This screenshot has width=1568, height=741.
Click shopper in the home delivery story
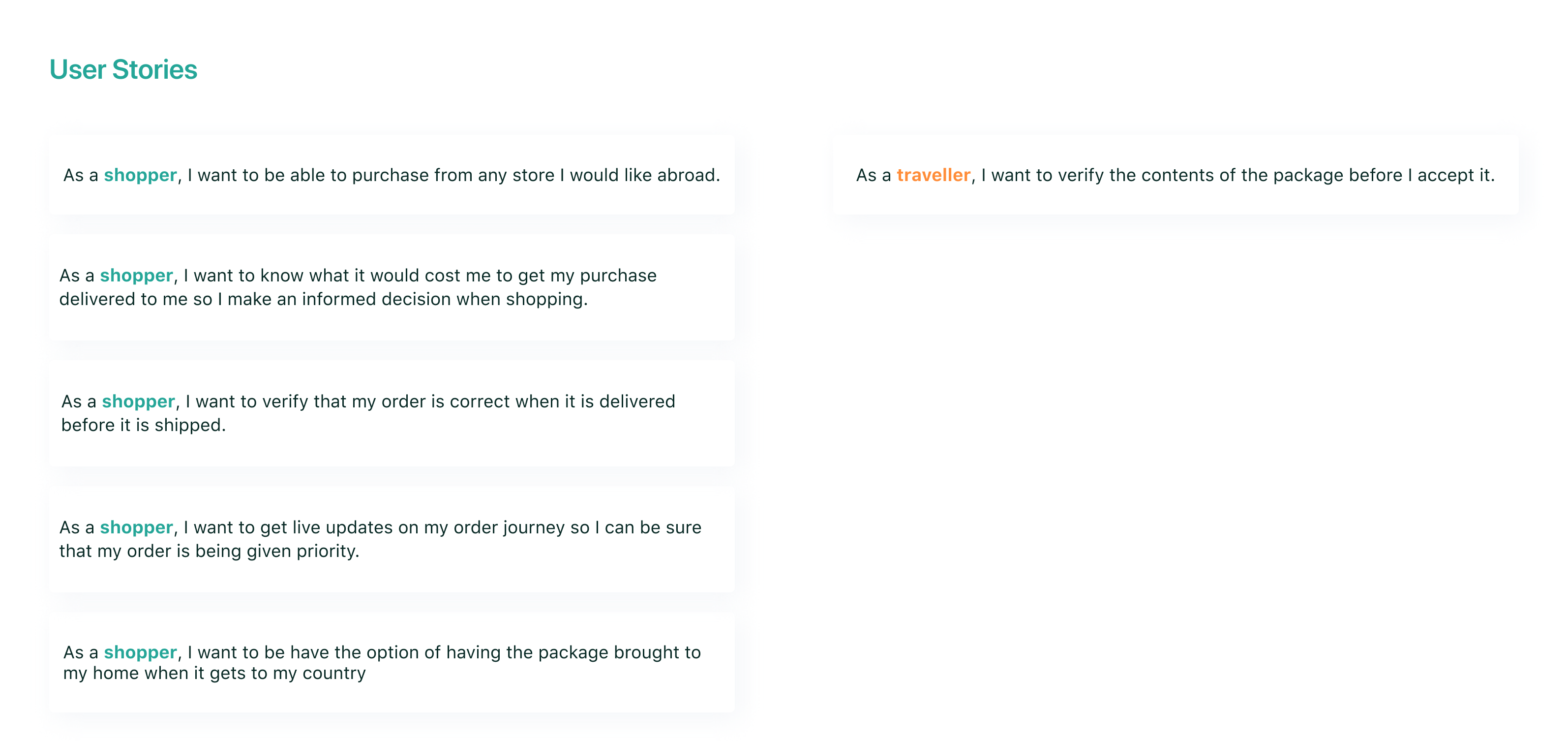point(140,653)
